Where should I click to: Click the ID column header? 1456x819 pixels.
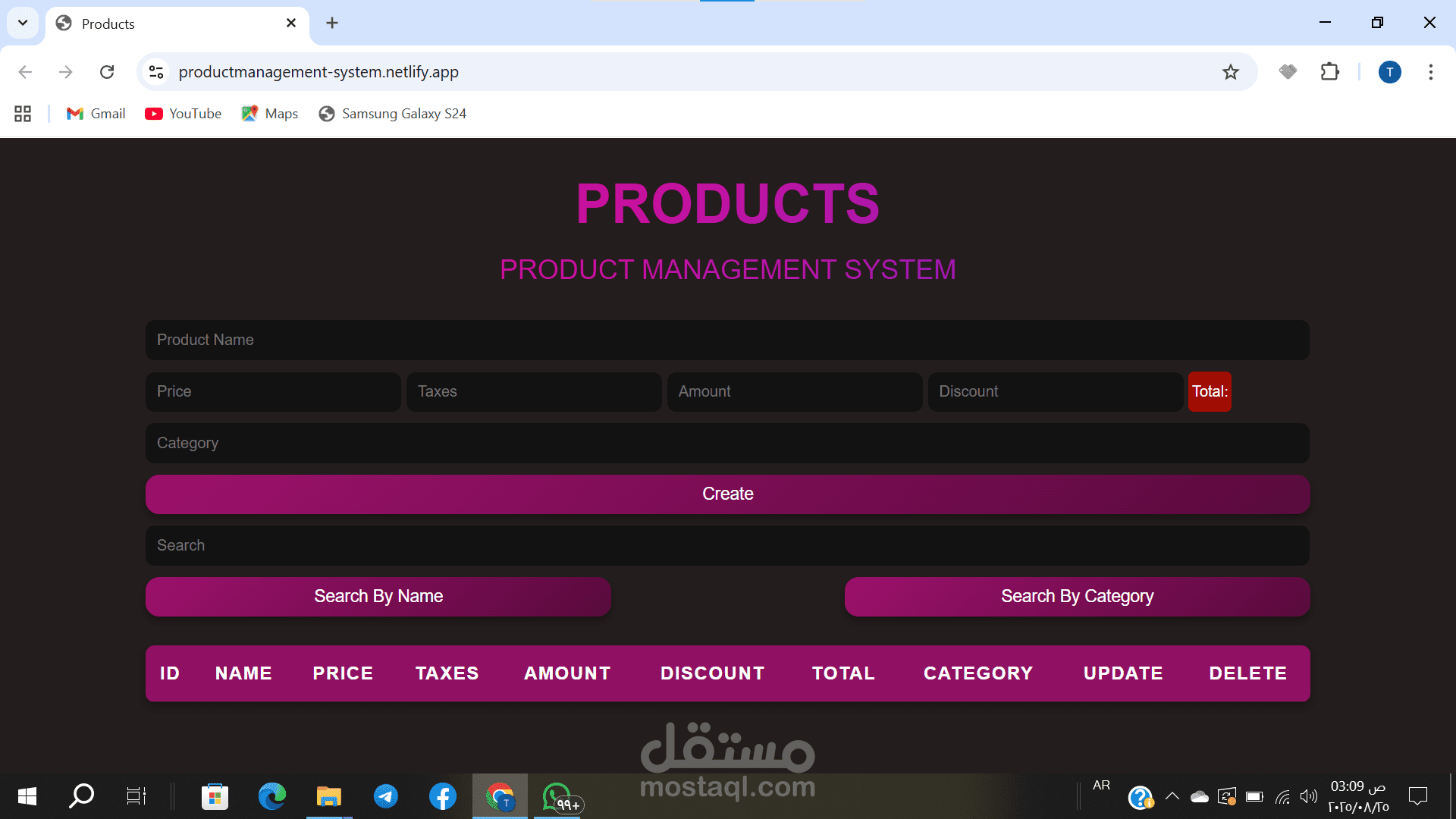pyautogui.click(x=170, y=673)
